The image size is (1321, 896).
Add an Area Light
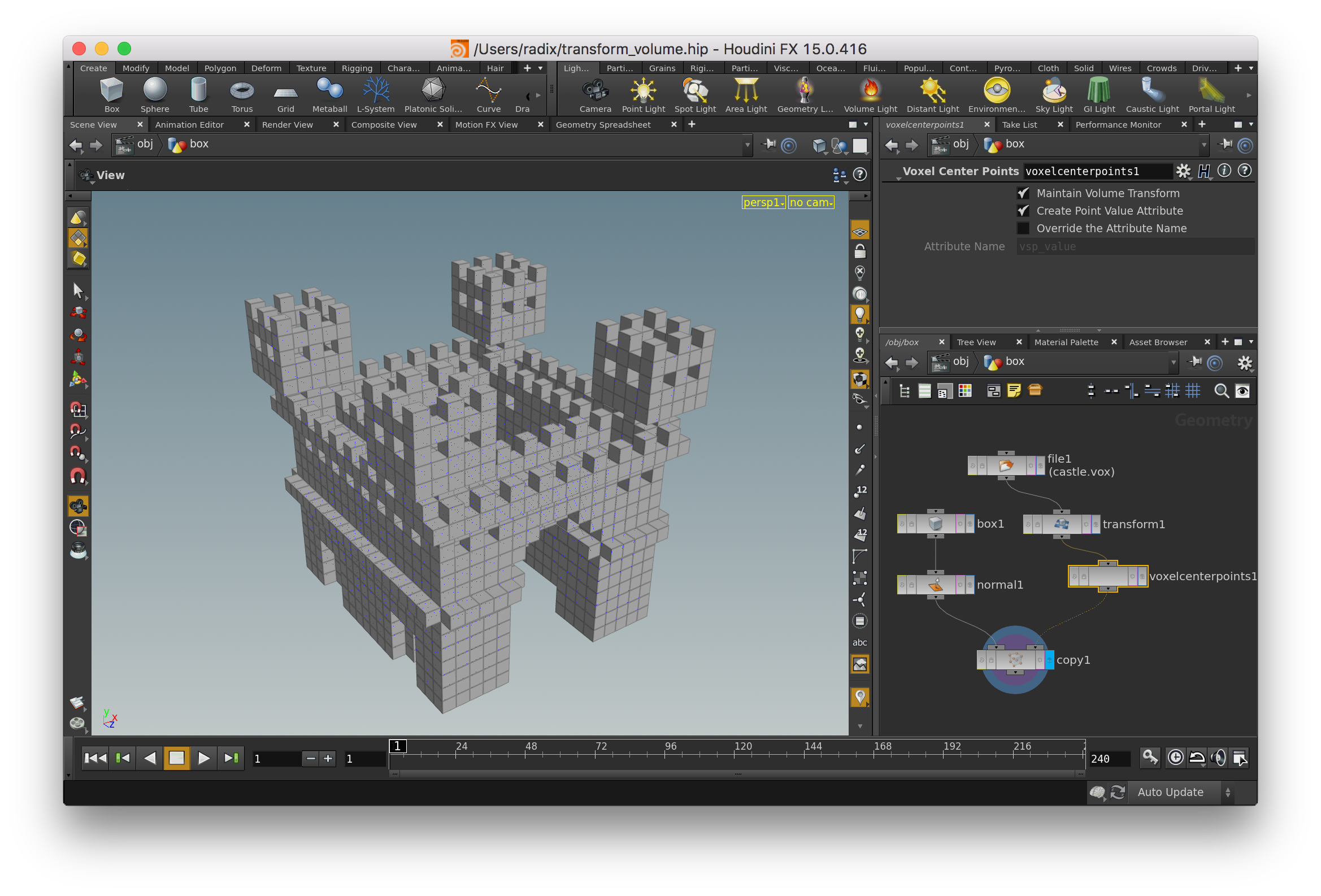point(746,95)
